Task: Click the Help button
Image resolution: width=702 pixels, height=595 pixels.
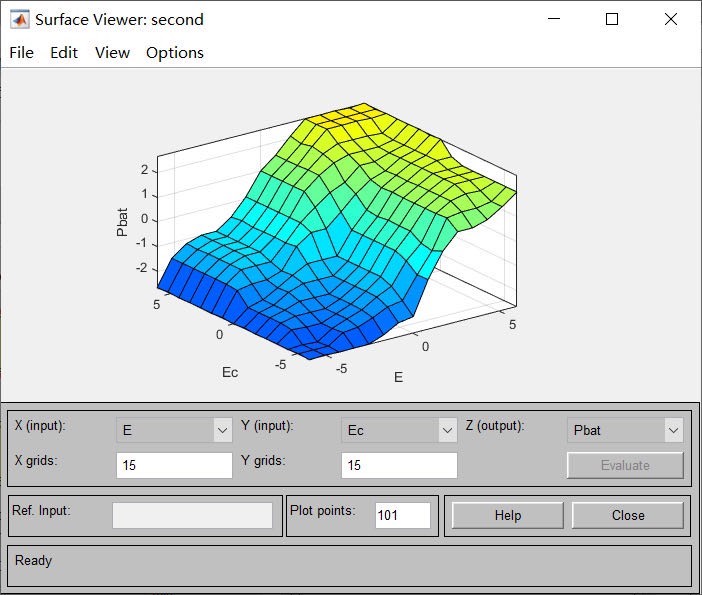Action: coord(508,515)
